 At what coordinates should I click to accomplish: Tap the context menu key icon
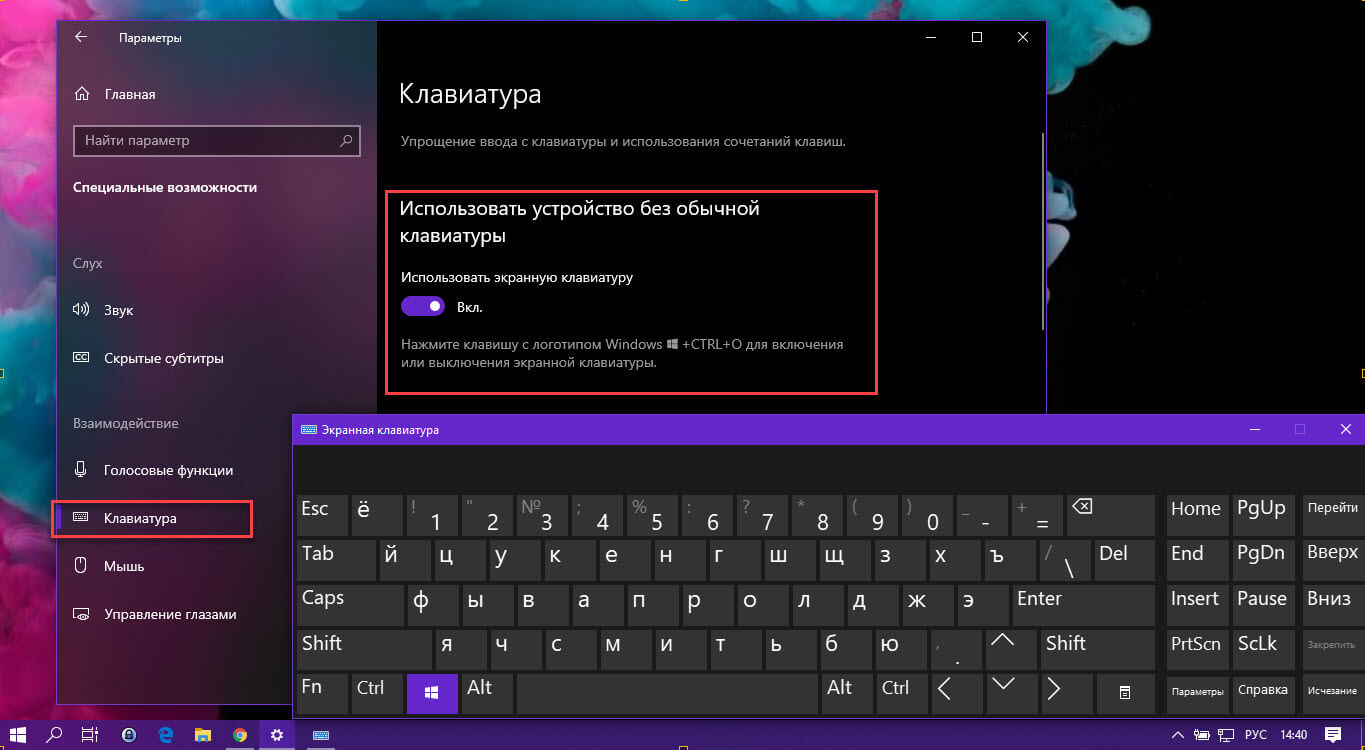[1125, 694]
